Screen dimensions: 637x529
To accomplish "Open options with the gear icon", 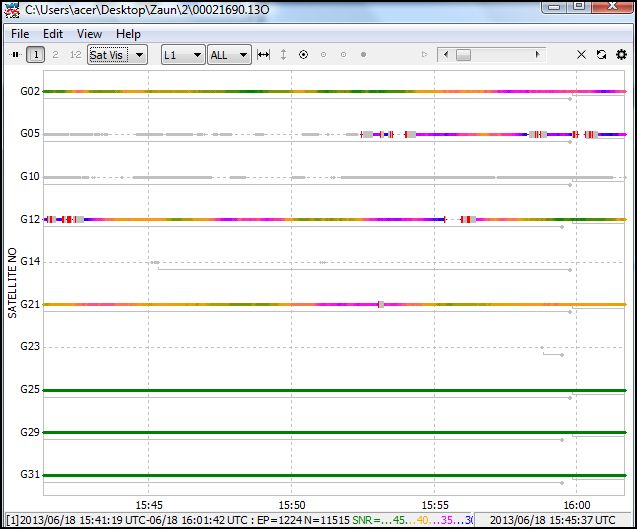I will coord(621,55).
